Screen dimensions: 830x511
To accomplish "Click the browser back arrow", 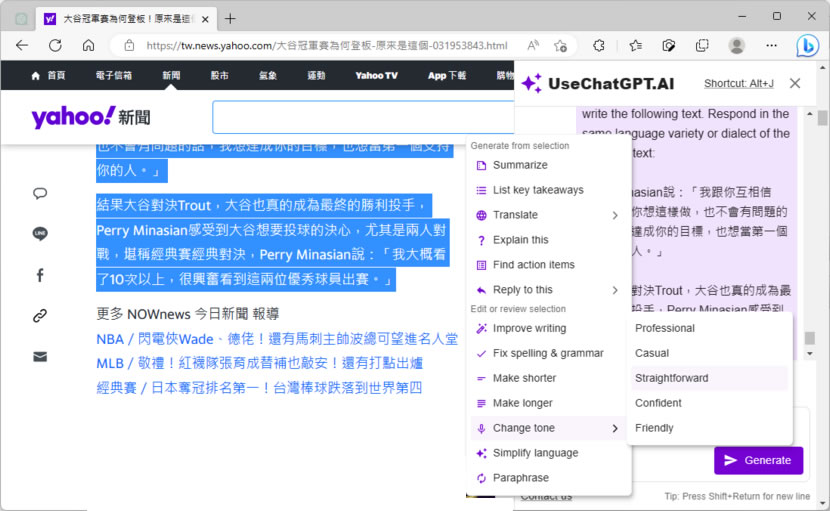I will click(x=22, y=46).
